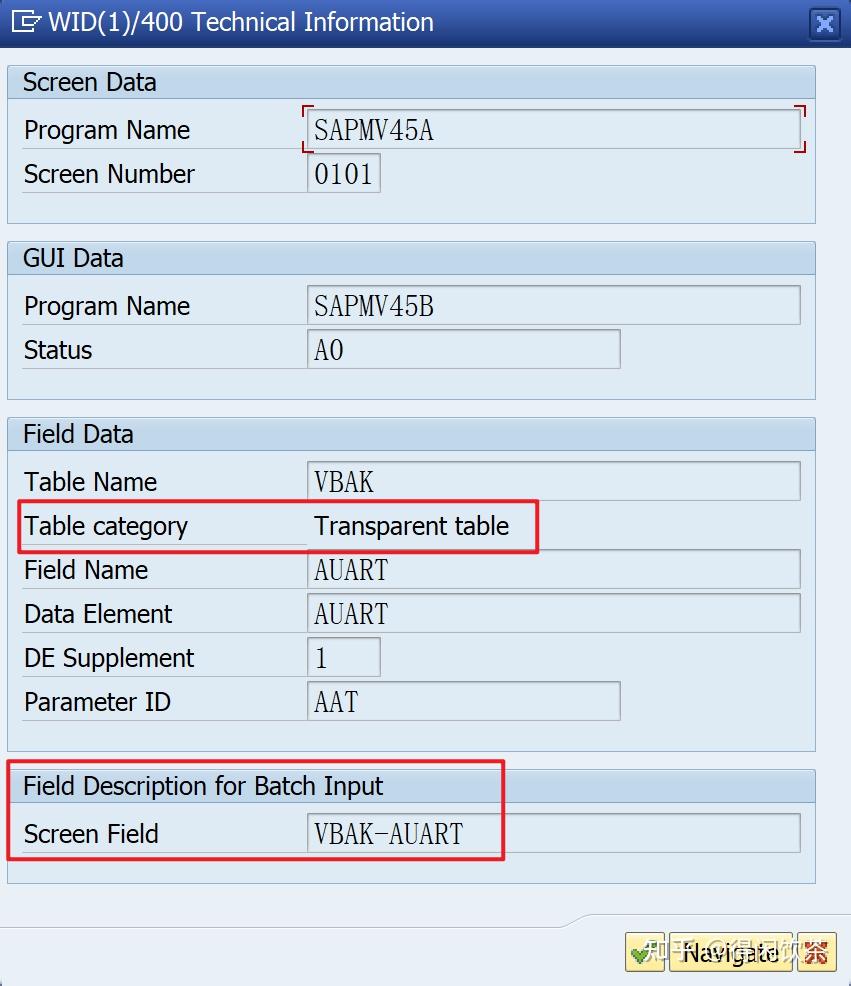Select the Screen Field value VBAK-AUART
This screenshot has height=986, width=851.
[x=552, y=834]
